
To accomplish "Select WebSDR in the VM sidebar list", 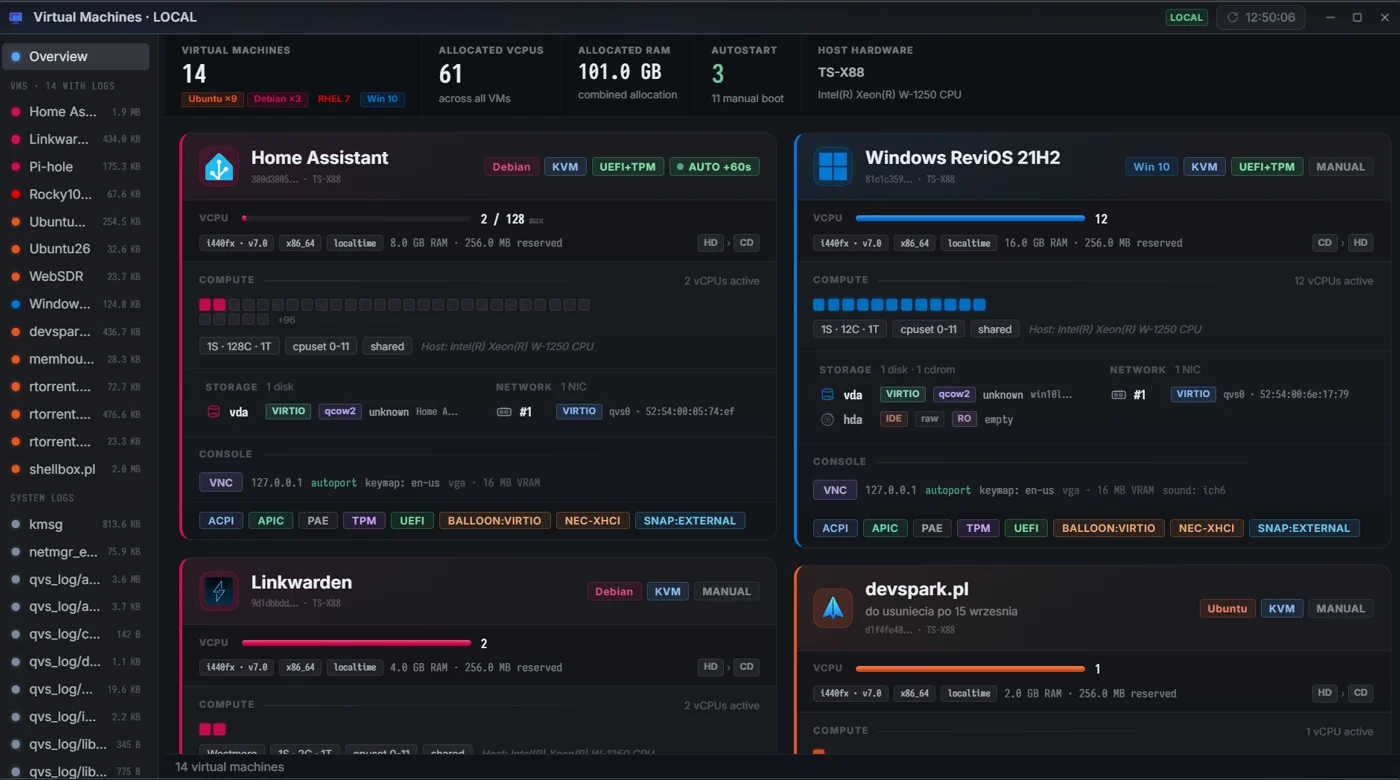I will [x=76, y=276].
